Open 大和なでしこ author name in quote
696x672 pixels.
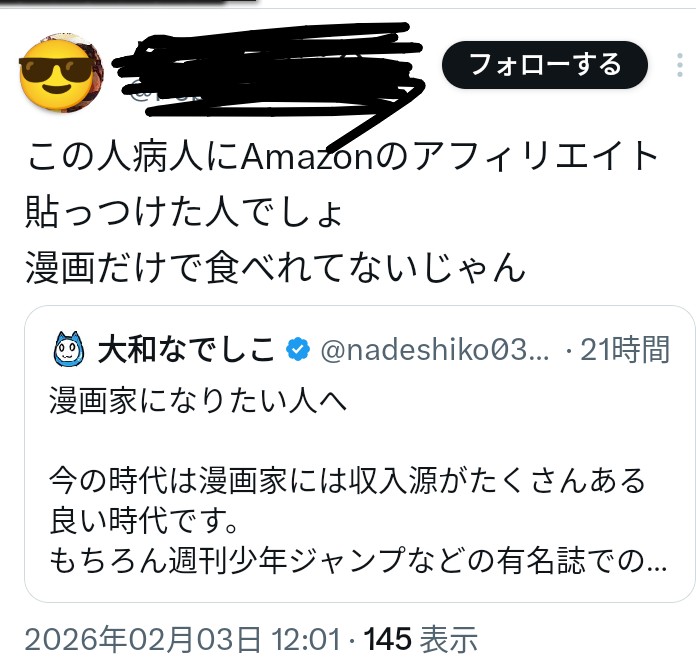click(186, 349)
